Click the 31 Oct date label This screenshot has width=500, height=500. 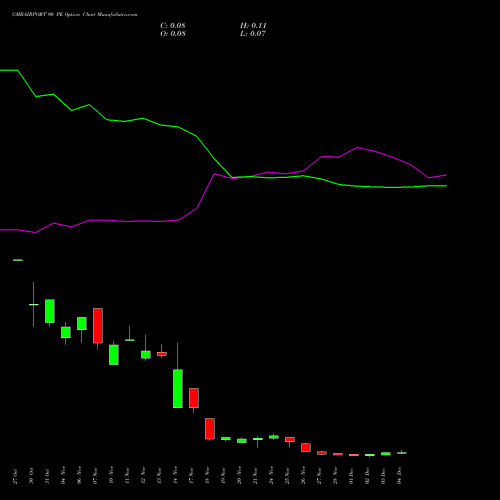47,476
